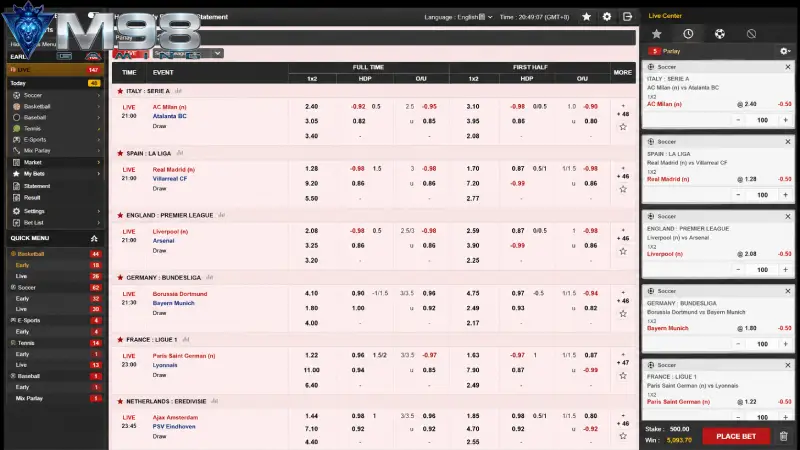Select the LIVE 147 tab in sidebar
The height and width of the screenshot is (450, 800).
(x=55, y=70)
